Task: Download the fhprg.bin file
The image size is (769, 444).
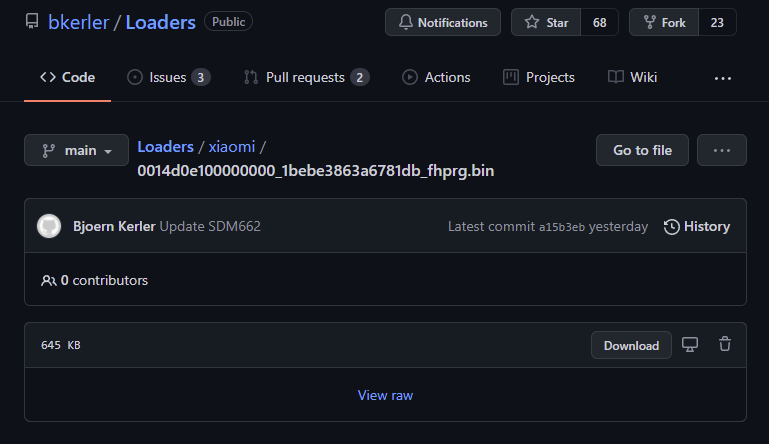Action: 631,345
